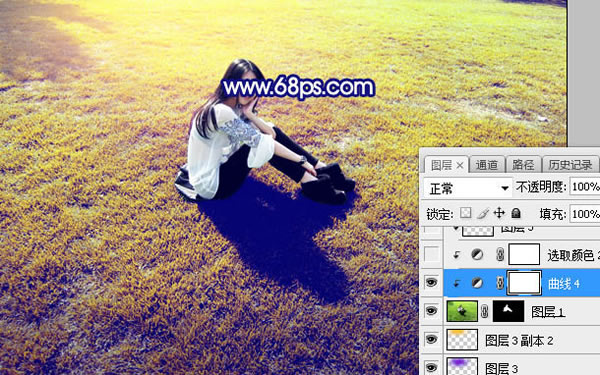Toggle visibility of the 图层 3 副本 2 layer
Viewport: 600px width, 375px height.
point(432,339)
